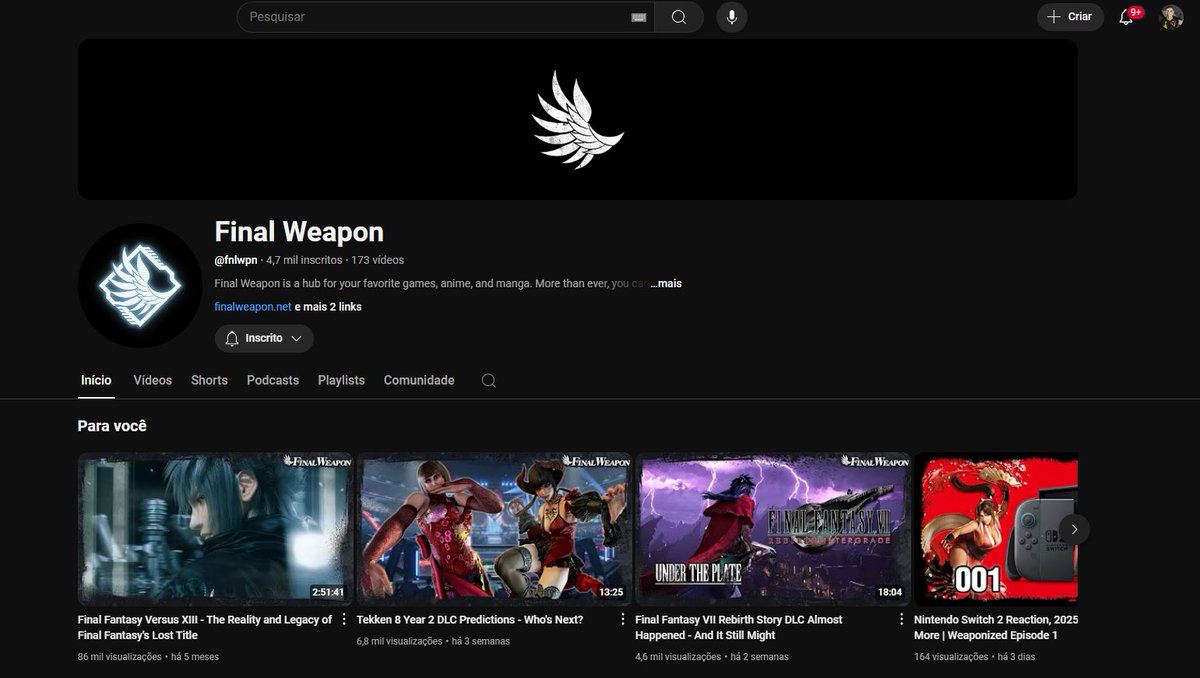Play the Tekken 8 thumbnail, 13:25 long
Viewport: 1200px width, 678px height.
coord(494,529)
